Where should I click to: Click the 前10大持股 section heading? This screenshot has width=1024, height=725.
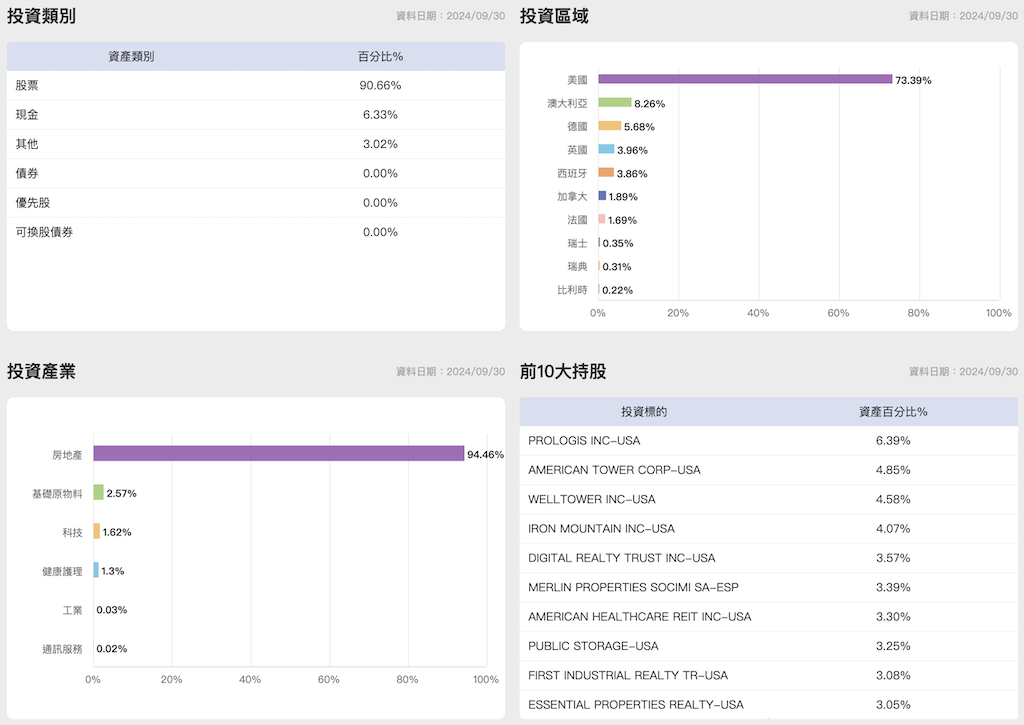coord(563,372)
